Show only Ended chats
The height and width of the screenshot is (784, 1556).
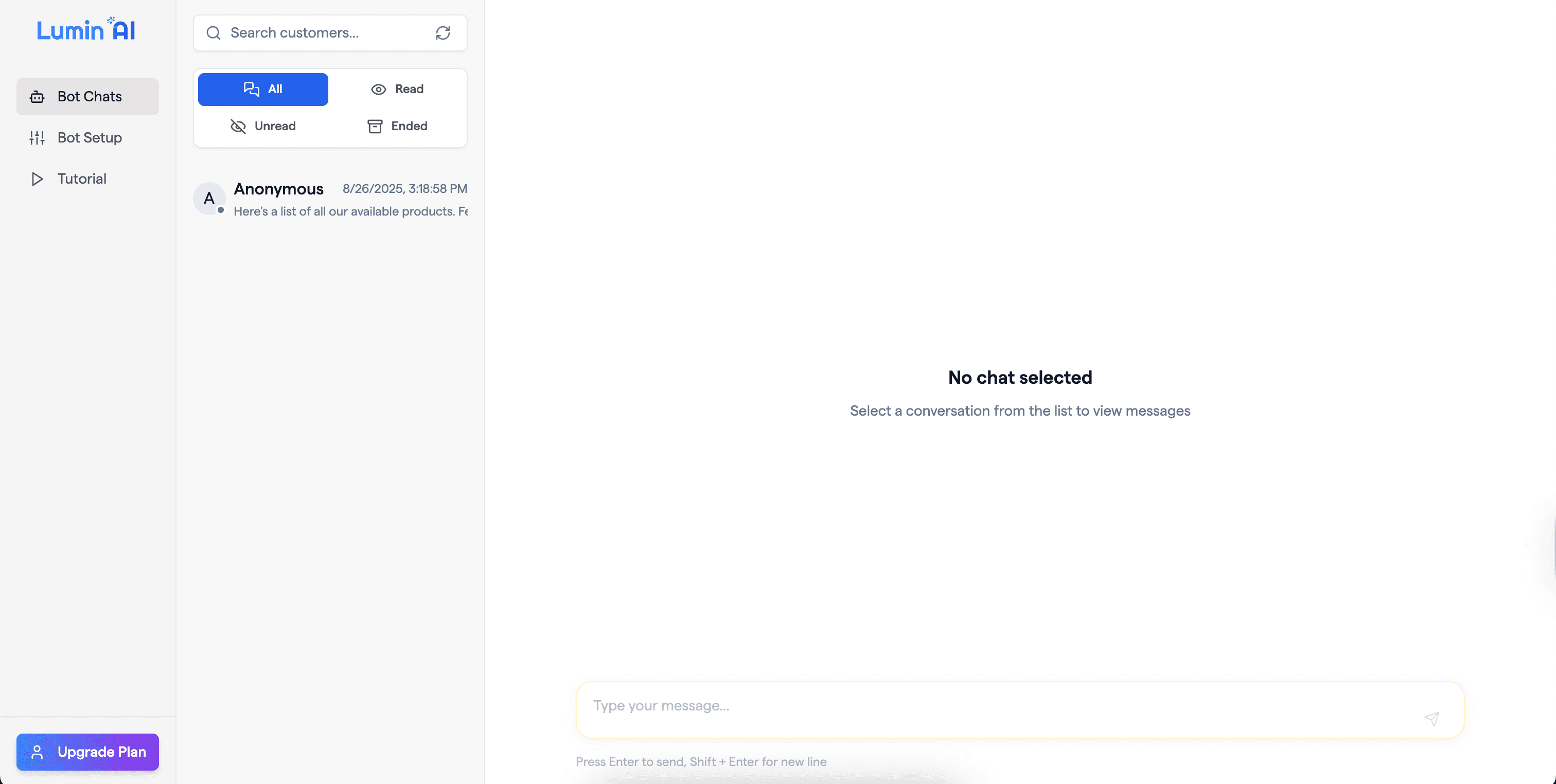click(397, 126)
